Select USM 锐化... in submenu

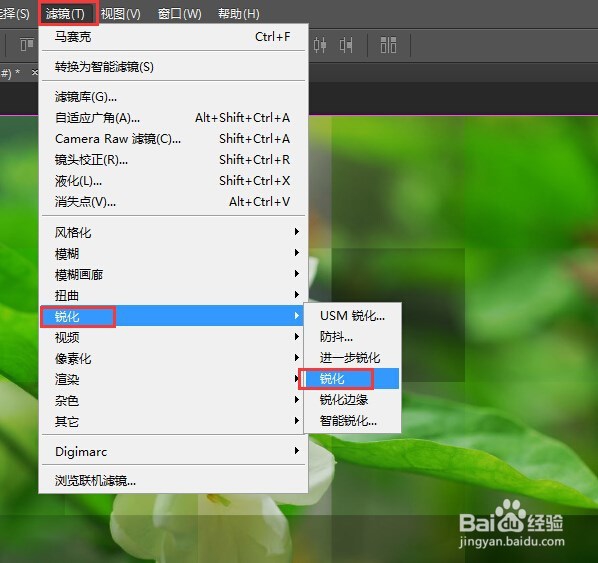tap(352, 316)
